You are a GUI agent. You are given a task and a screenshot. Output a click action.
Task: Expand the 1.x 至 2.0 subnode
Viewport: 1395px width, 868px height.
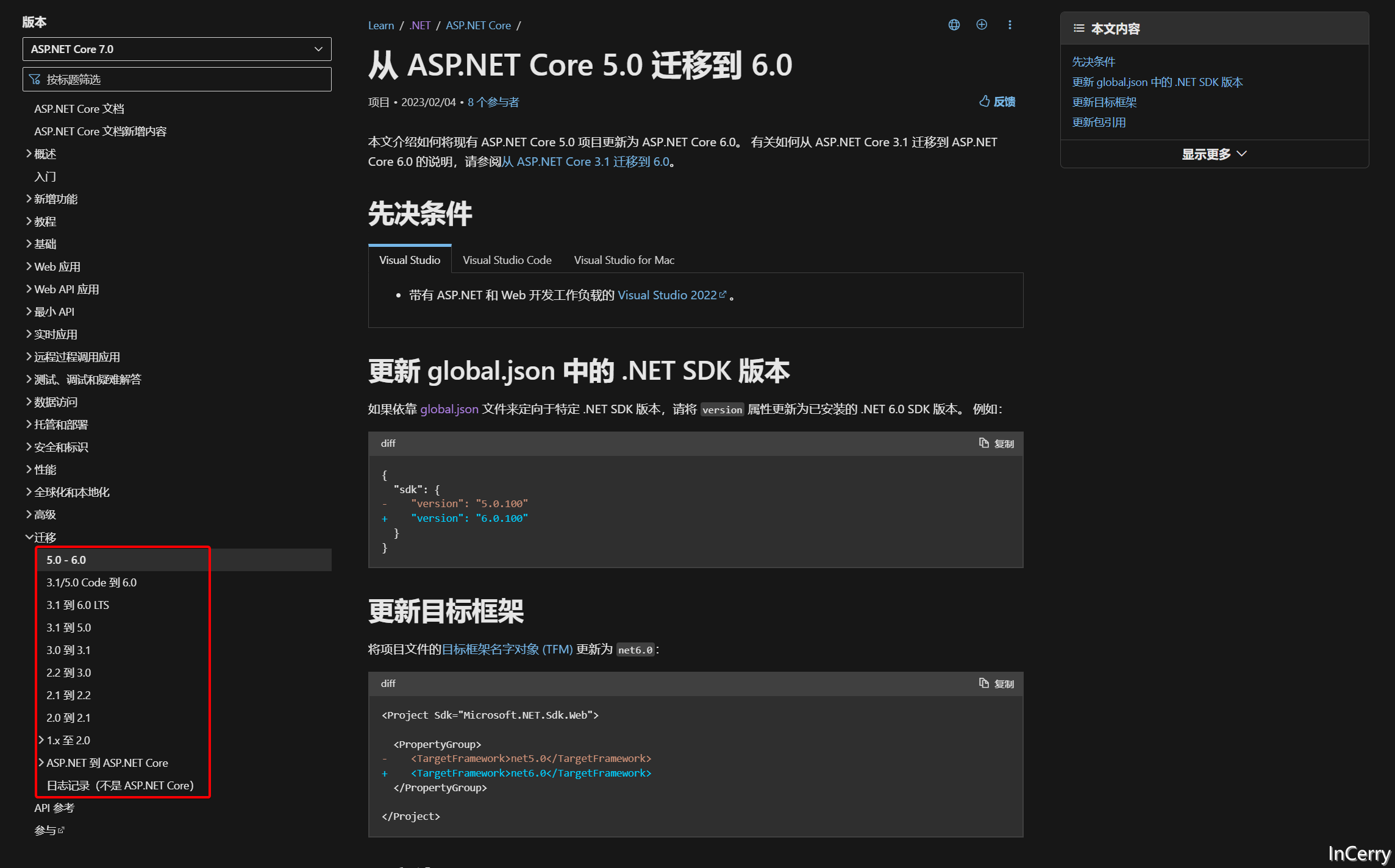[41, 740]
